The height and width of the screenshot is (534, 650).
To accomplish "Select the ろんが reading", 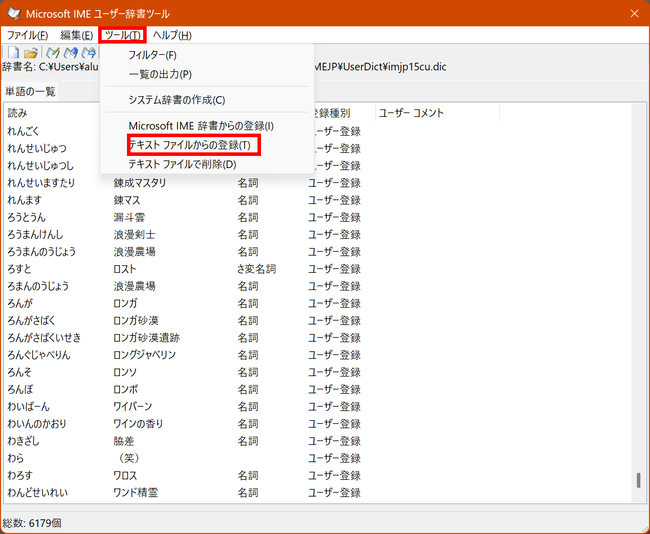I will [20, 303].
